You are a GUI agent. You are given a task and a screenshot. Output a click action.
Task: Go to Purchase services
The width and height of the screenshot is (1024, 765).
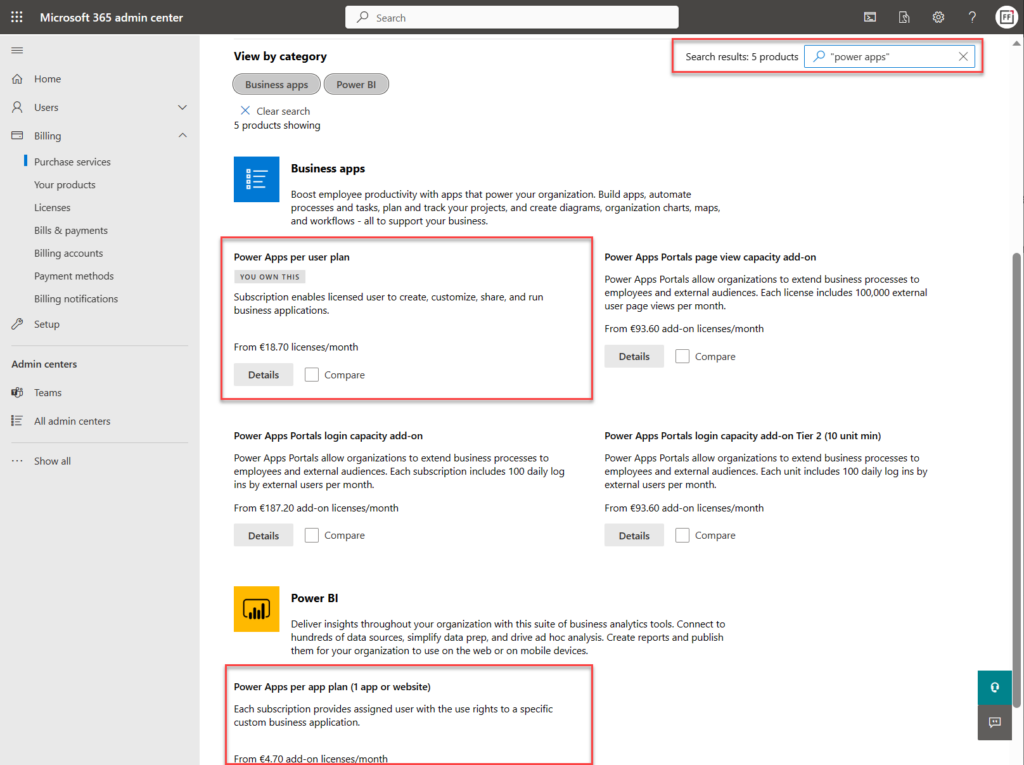coord(72,161)
